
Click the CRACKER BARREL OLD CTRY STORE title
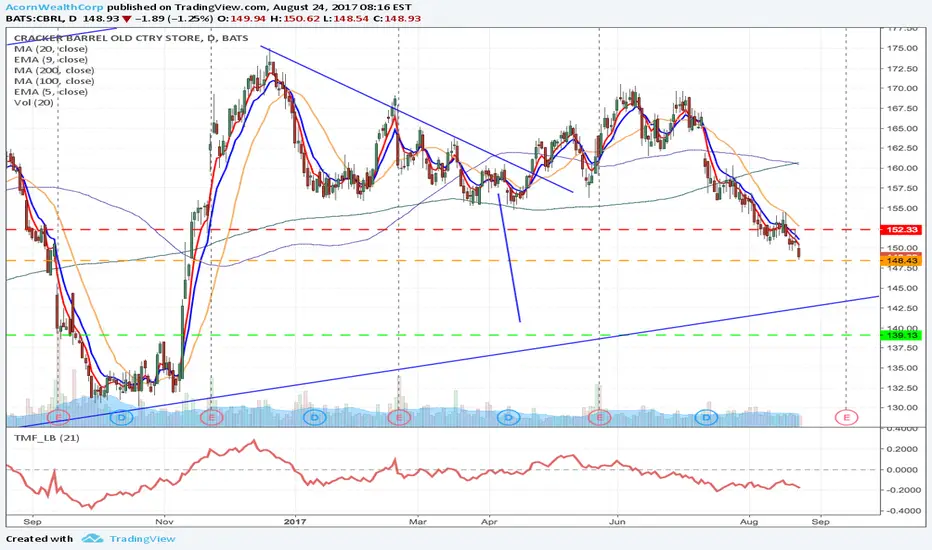coord(108,38)
